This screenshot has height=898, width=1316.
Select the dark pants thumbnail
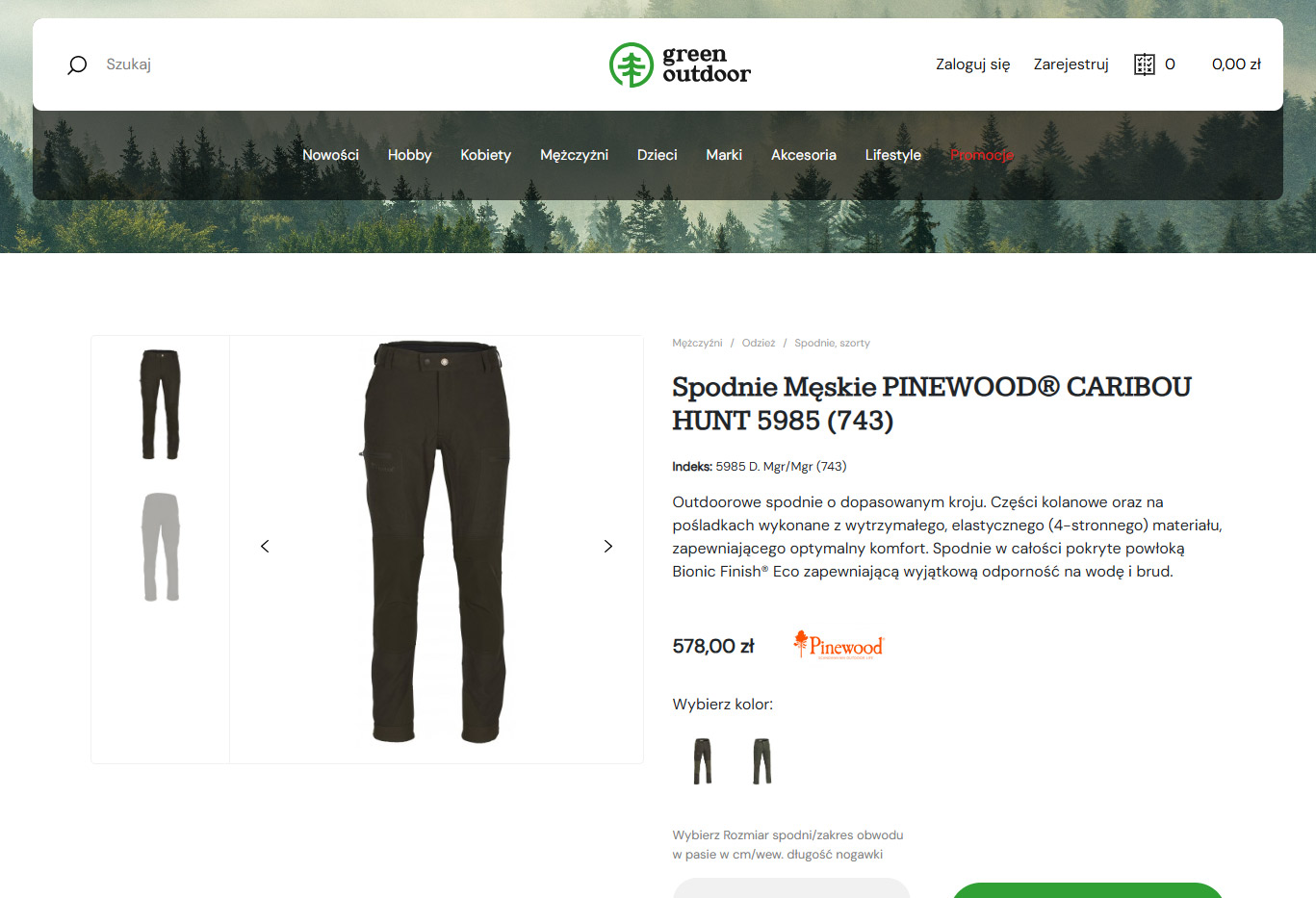coord(161,404)
